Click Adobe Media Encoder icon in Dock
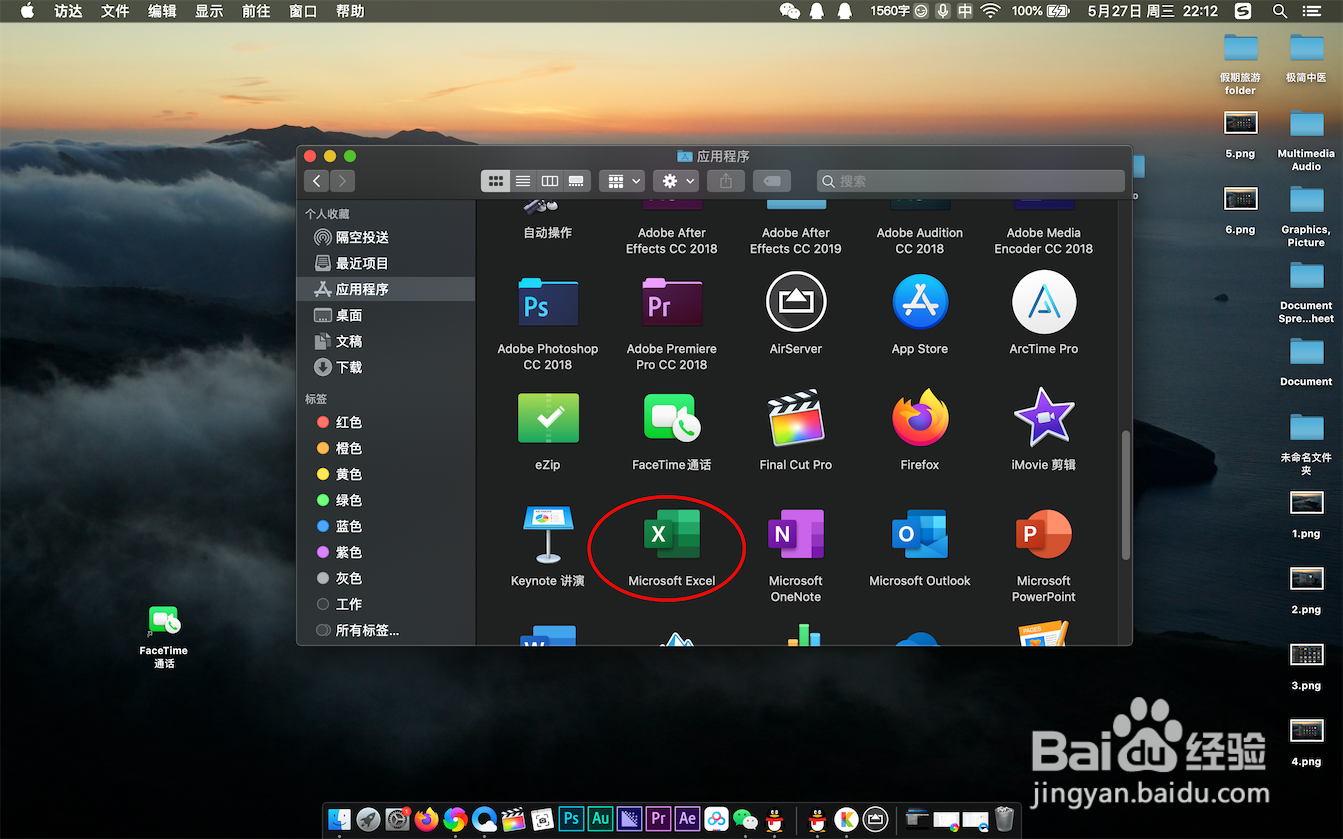The image size is (1343, 839). [629, 818]
